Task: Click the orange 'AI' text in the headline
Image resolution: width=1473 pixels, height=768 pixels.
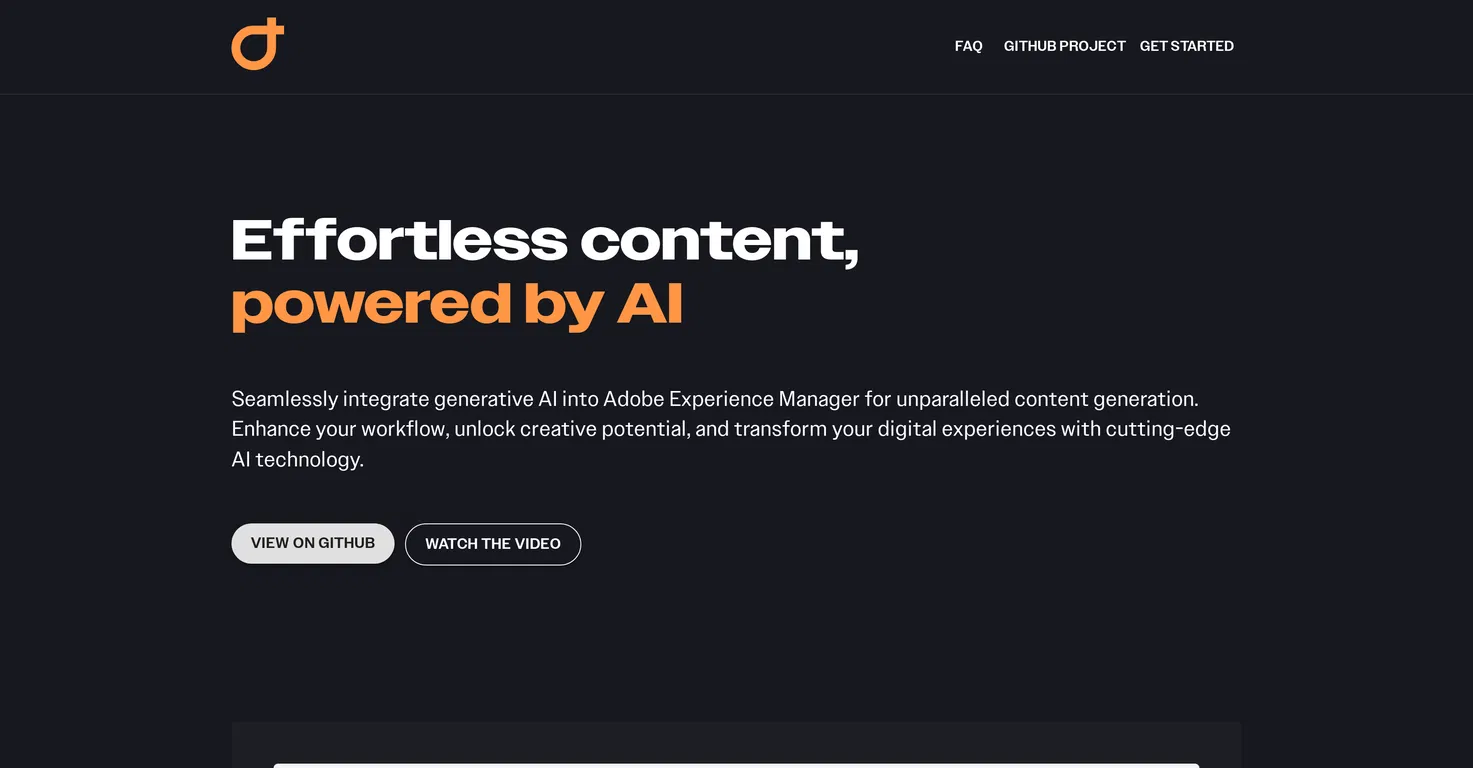Action: 650,302
